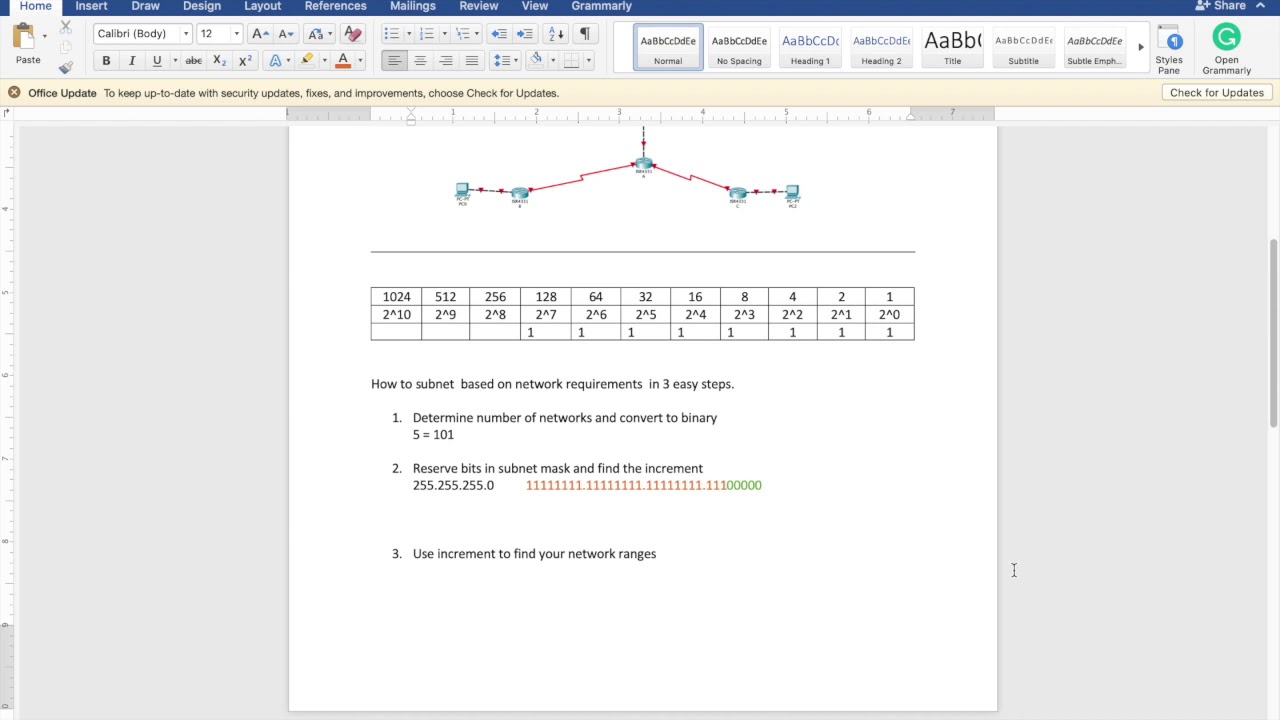Screen dimensions: 1280x720
Task: Open the font color dropdown arrow
Action: [360, 61]
